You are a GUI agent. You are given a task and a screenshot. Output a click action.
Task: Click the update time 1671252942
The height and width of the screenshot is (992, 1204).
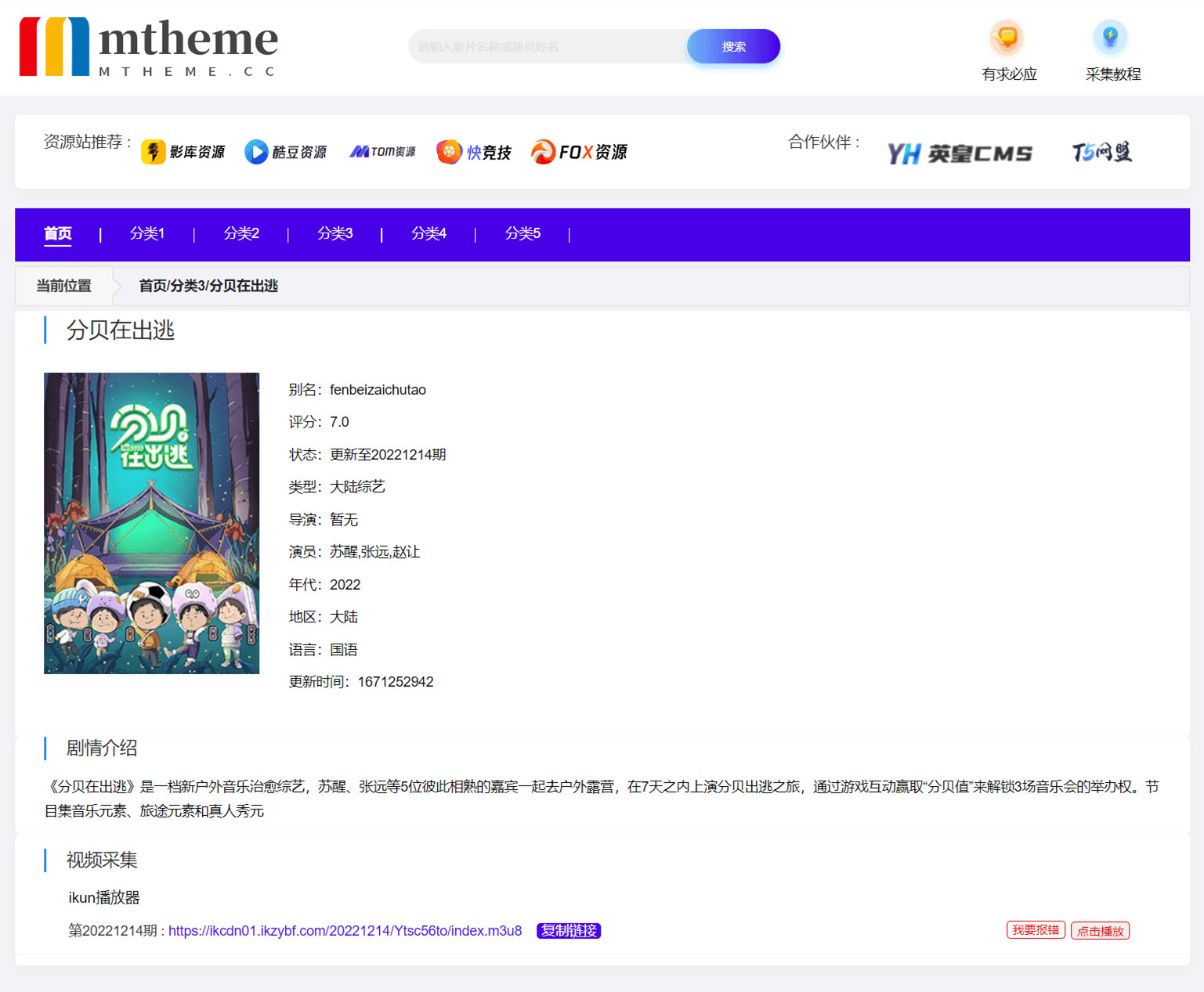pos(396,682)
